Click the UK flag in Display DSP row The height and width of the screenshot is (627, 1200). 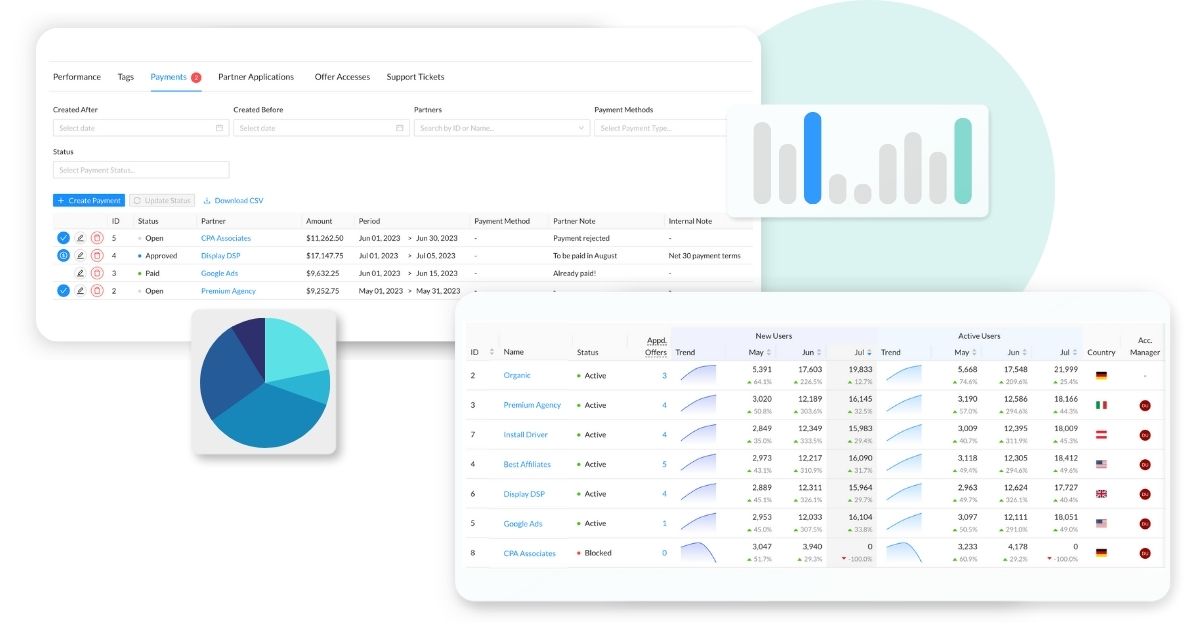[1101, 494]
